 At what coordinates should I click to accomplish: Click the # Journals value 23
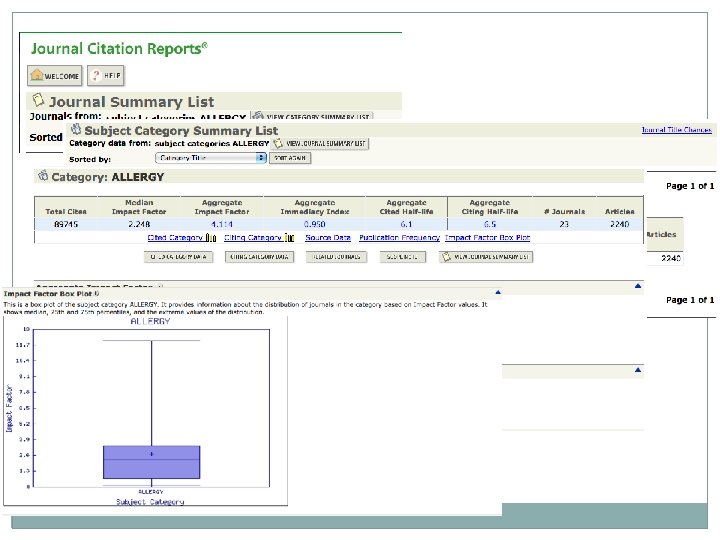click(564, 224)
